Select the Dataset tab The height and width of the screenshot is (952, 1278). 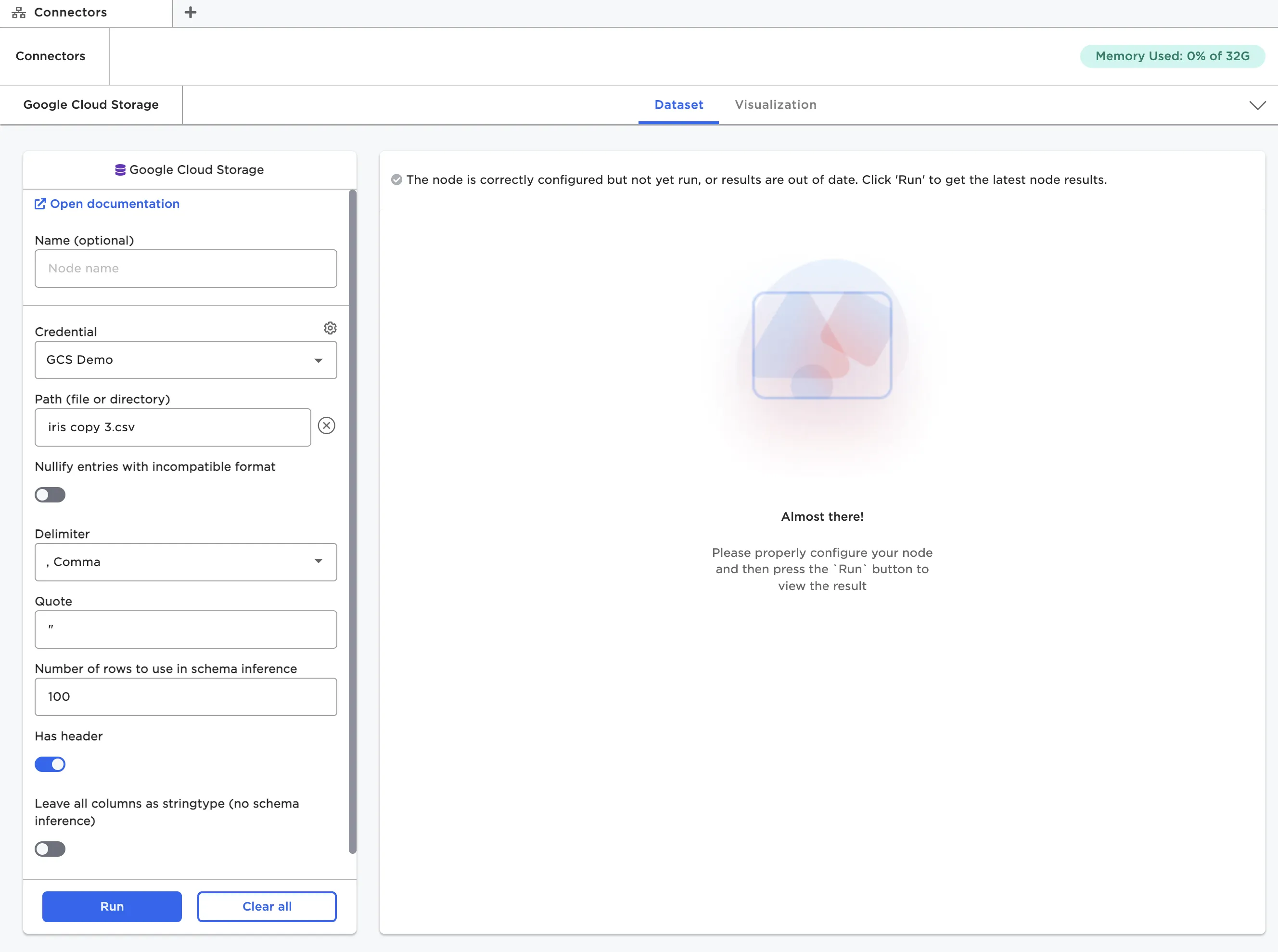[x=678, y=105]
